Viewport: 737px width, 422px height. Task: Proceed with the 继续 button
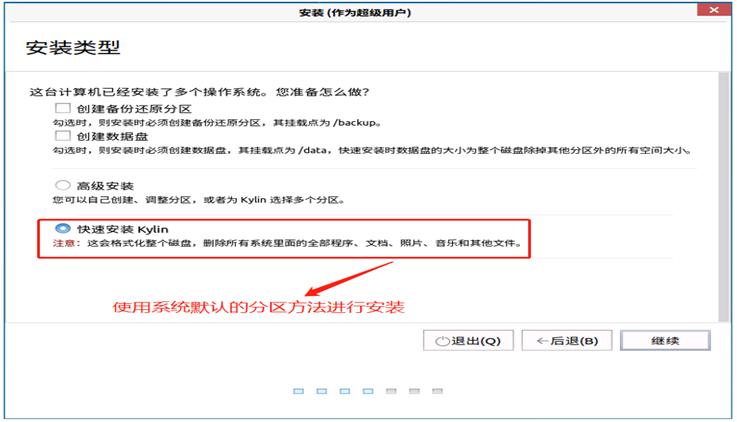coord(665,340)
